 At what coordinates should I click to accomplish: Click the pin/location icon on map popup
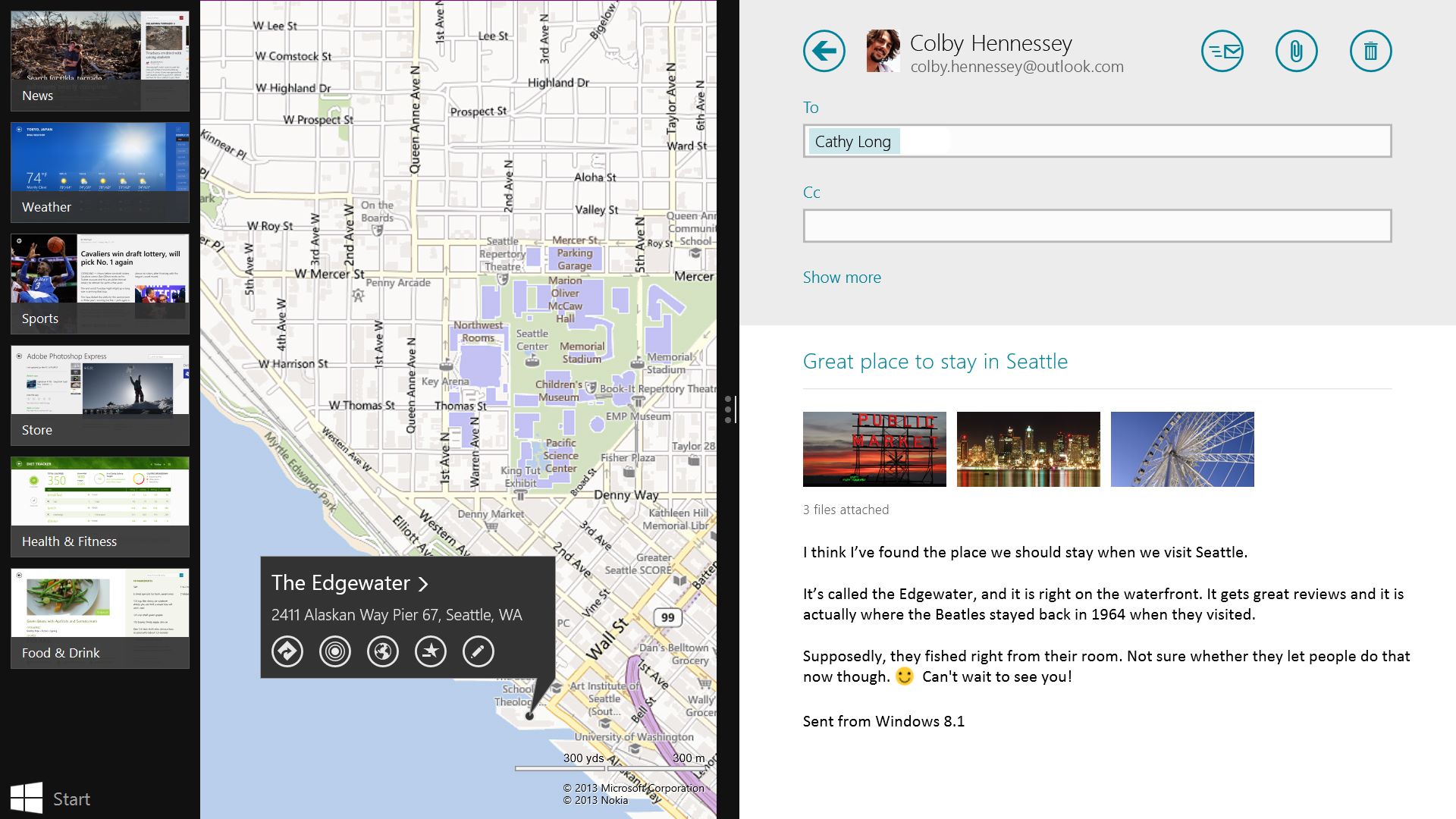tap(334, 652)
